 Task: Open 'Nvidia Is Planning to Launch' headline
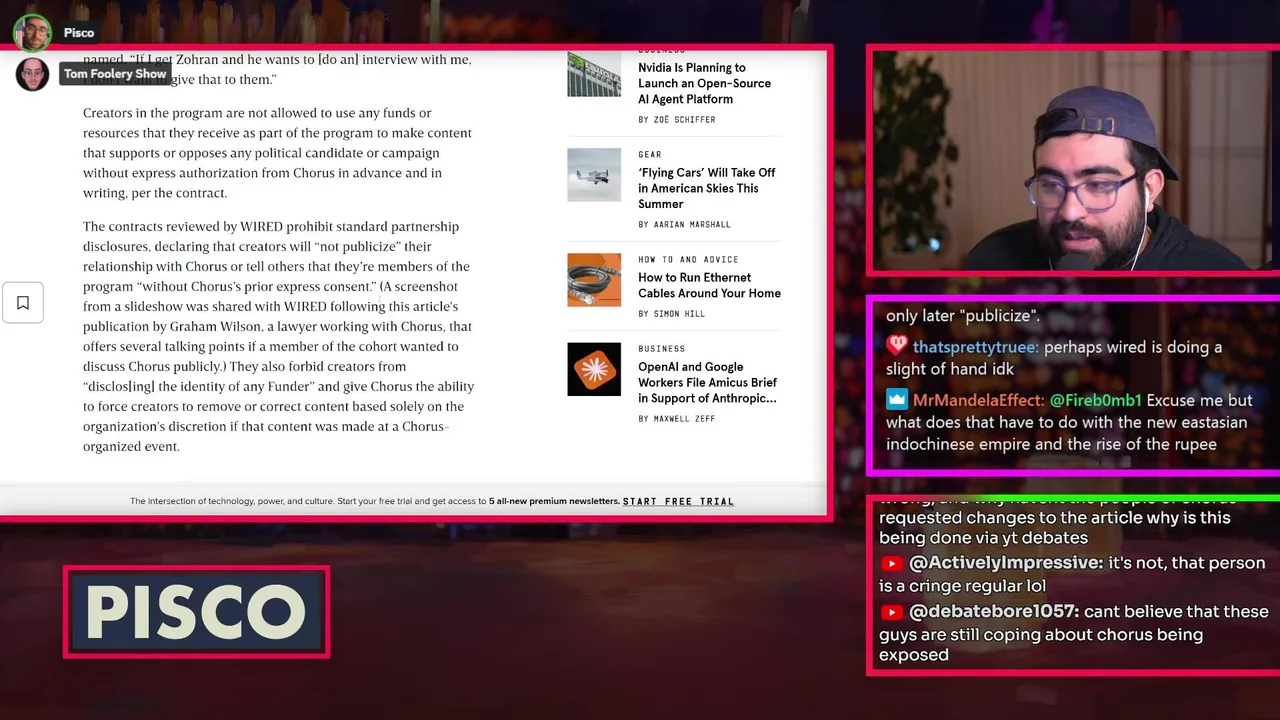tap(704, 83)
